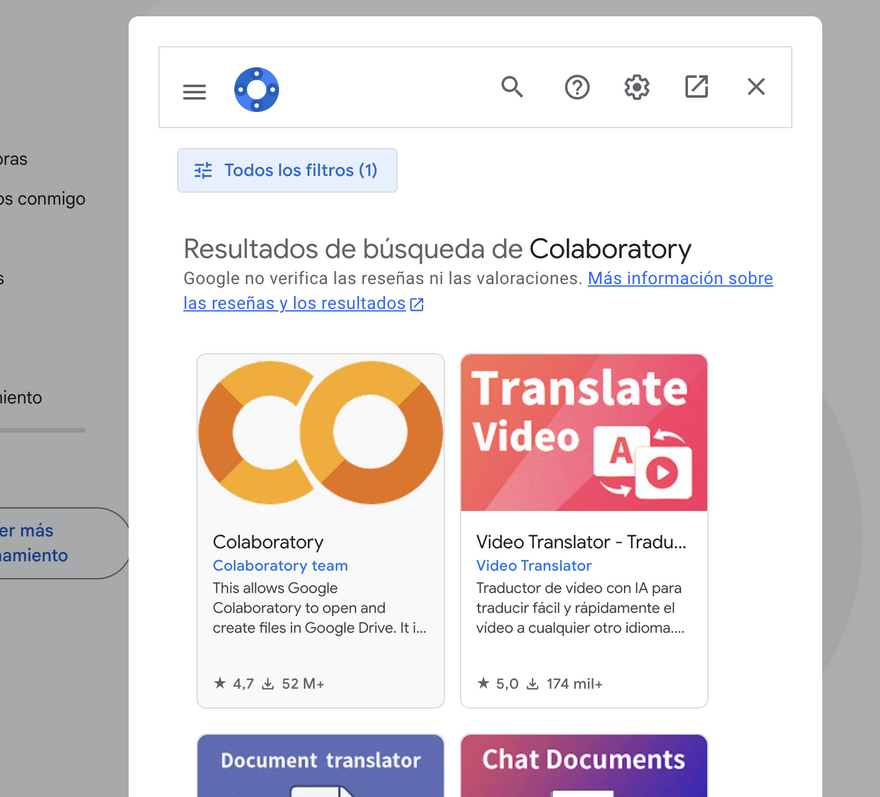Open the Video Translator developer link

click(x=534, y=565)
